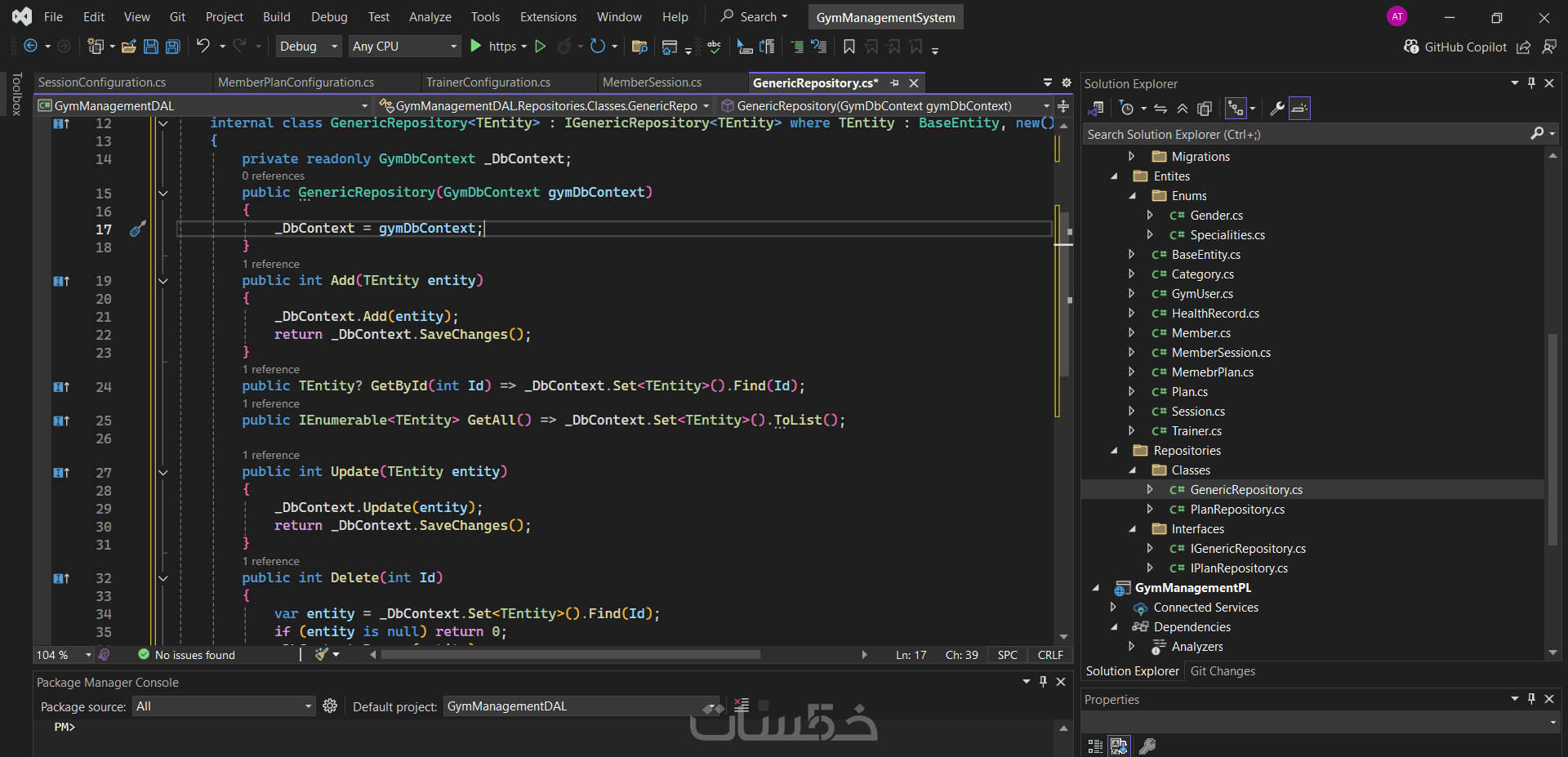Click the Comment Out Selected Lines icon
This screenshot has height=757, width=1568.
[x=797, y=47]
